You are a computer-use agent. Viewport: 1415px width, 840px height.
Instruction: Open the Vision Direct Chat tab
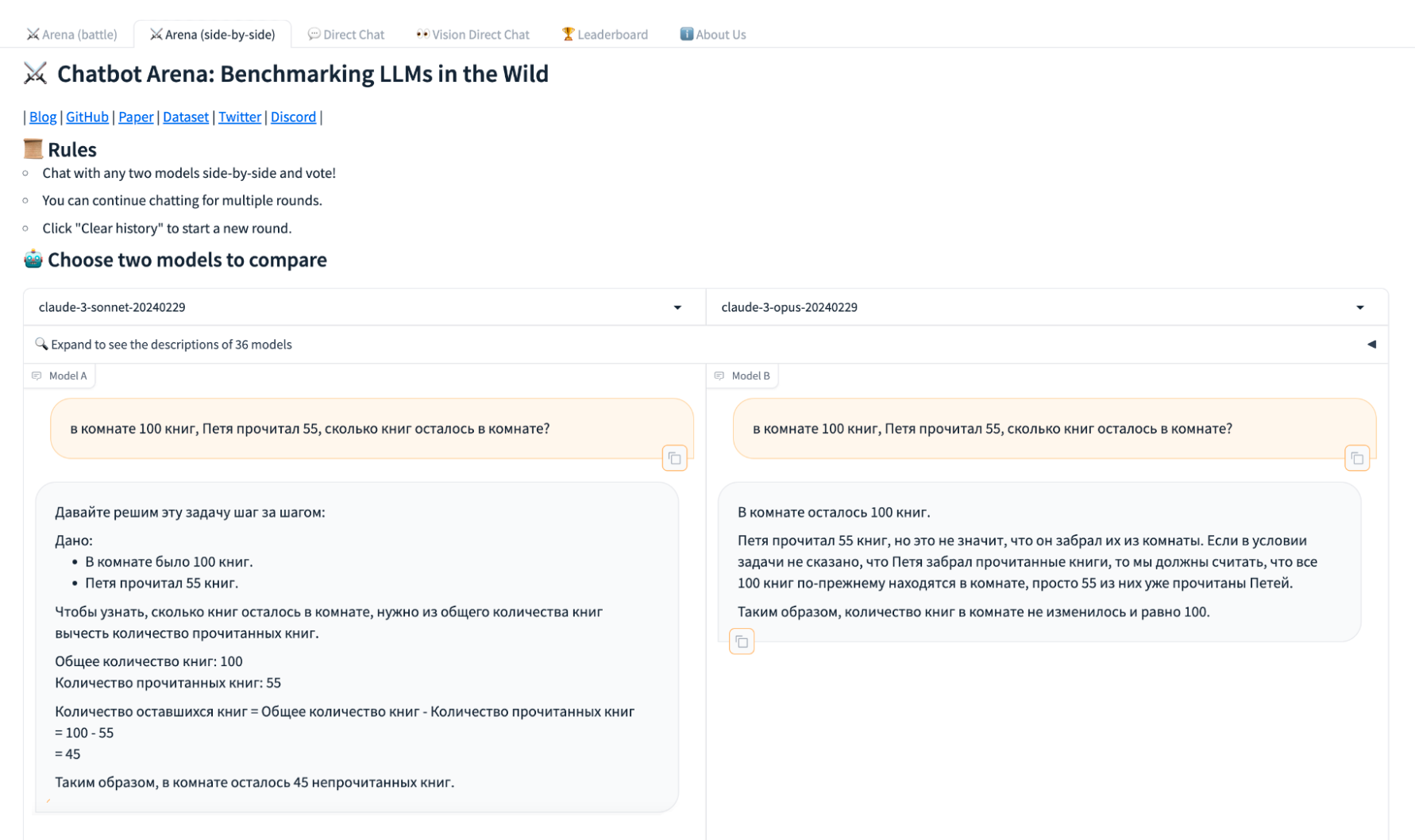coord(473,35)
